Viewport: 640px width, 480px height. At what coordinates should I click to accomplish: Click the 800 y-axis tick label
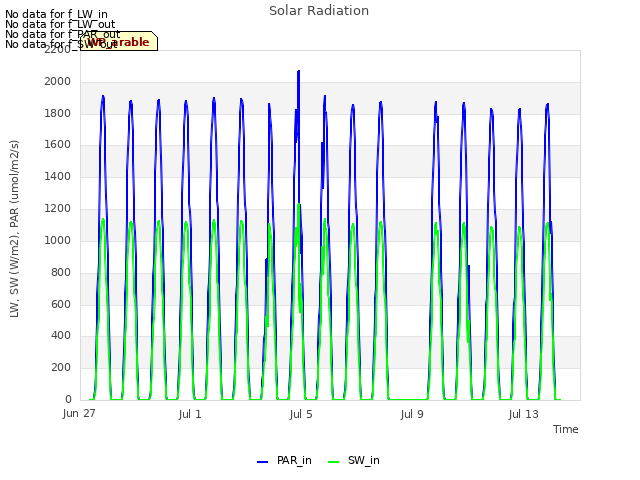coord(61,272)
